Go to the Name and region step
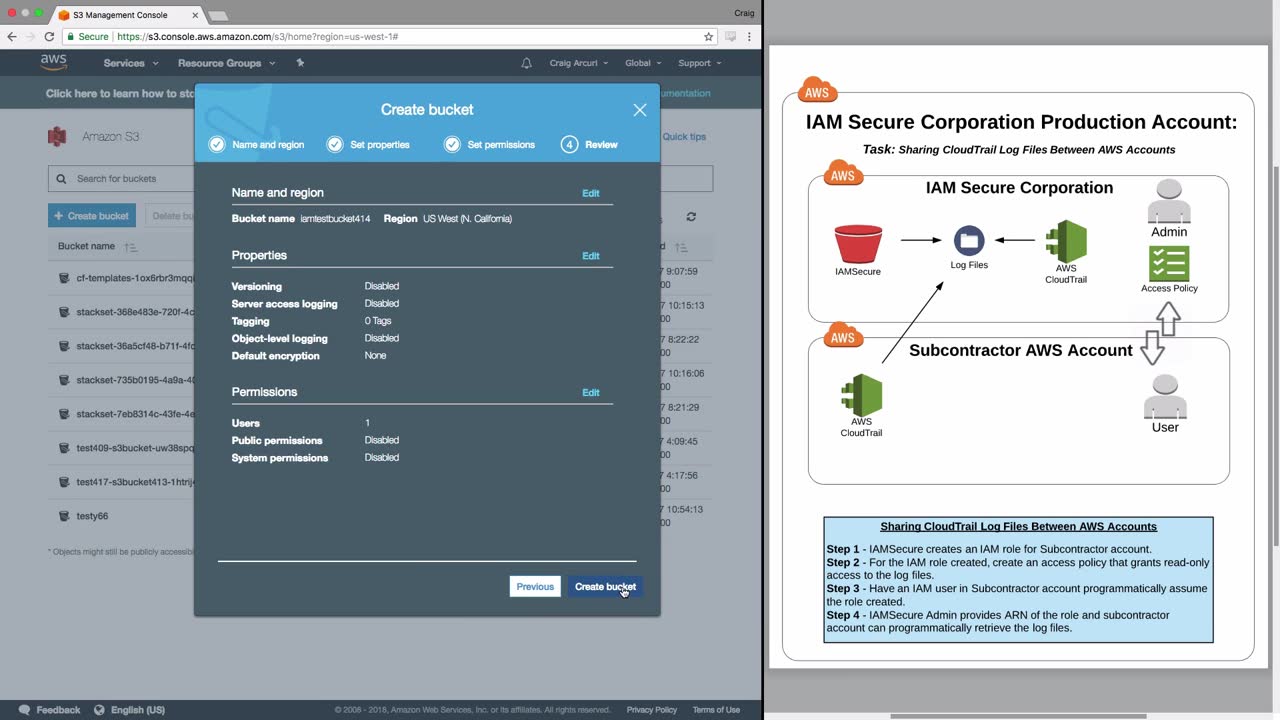Screen dimensions: 1280x720 (257, 145)
